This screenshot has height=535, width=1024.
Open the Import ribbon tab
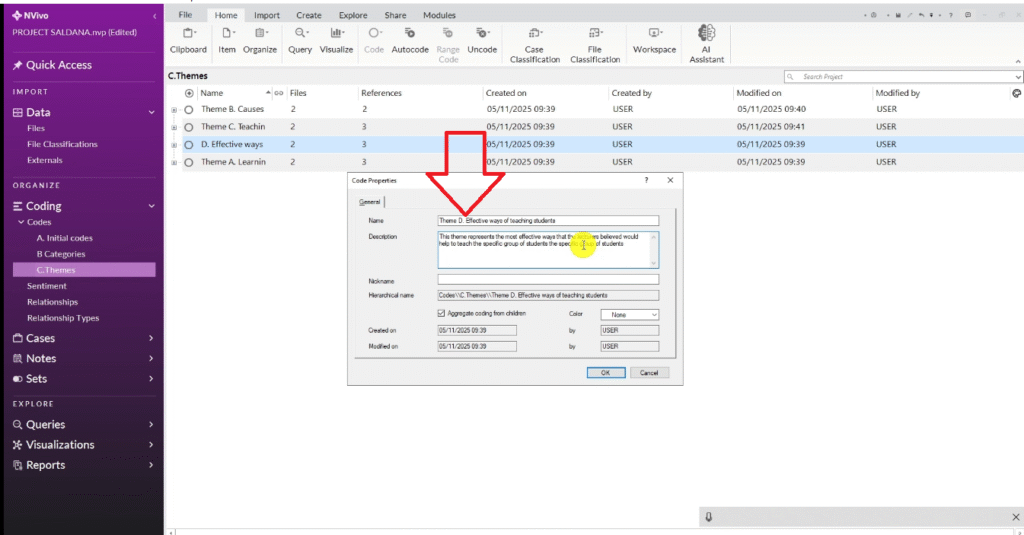[x=267, y=15]
